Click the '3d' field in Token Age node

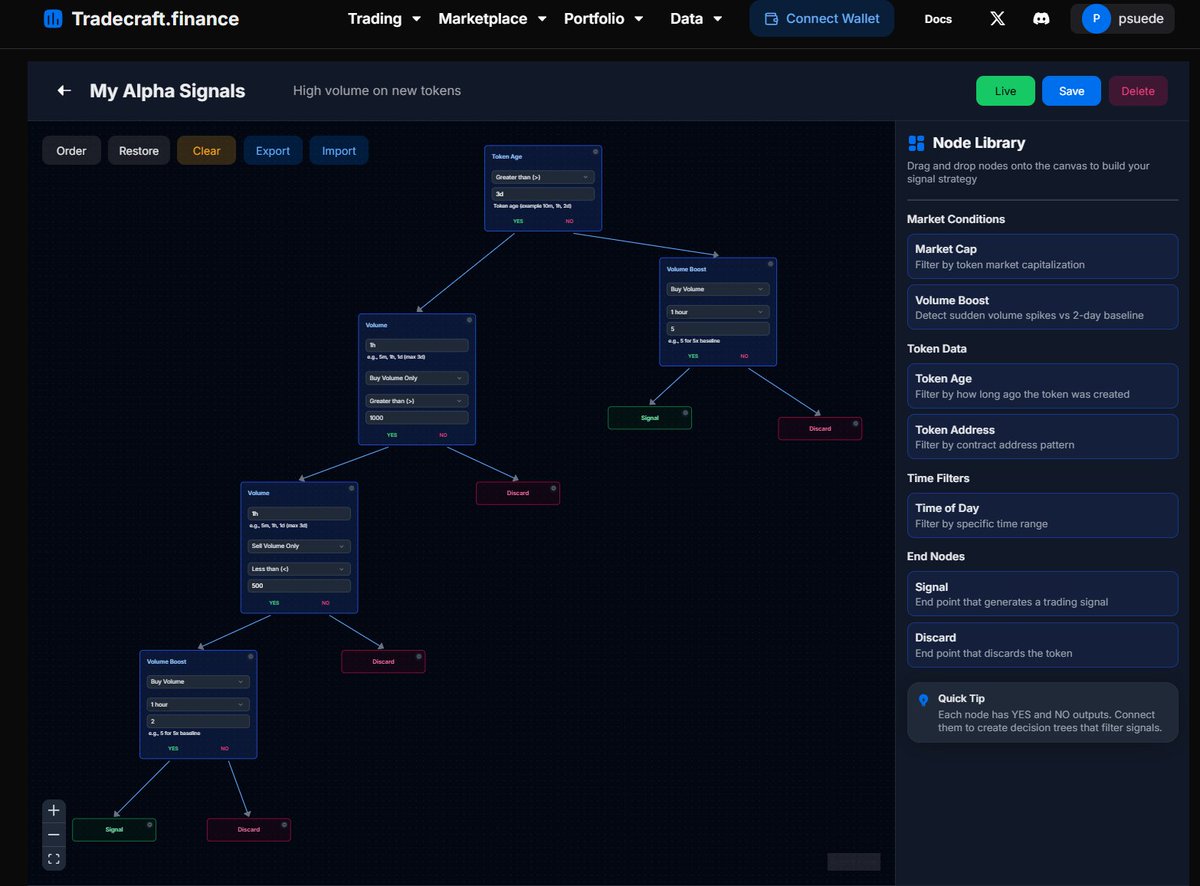(543, 194)
